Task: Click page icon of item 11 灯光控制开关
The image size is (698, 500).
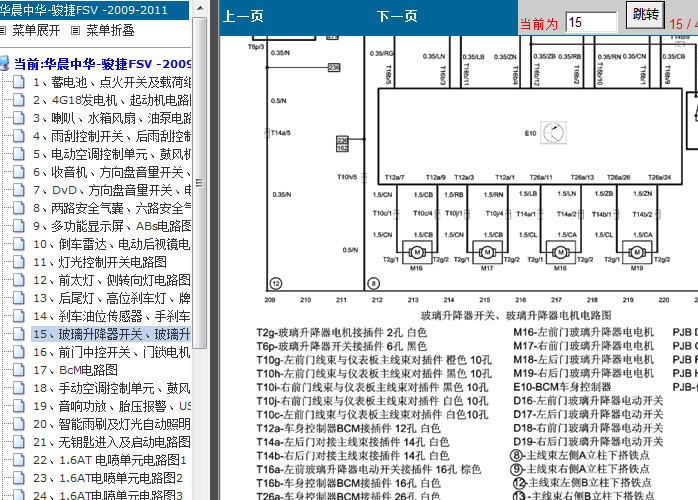Action: coord(19,262)
